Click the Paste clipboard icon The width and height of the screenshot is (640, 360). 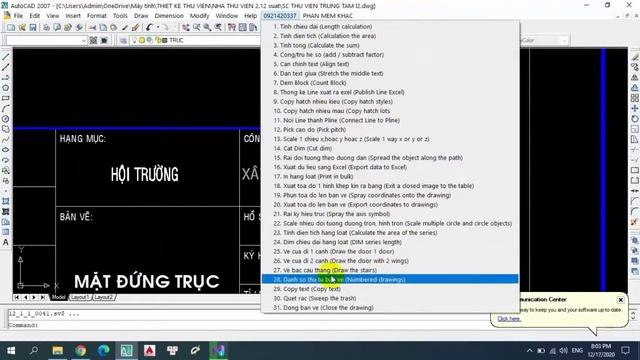tap(114, 27)
